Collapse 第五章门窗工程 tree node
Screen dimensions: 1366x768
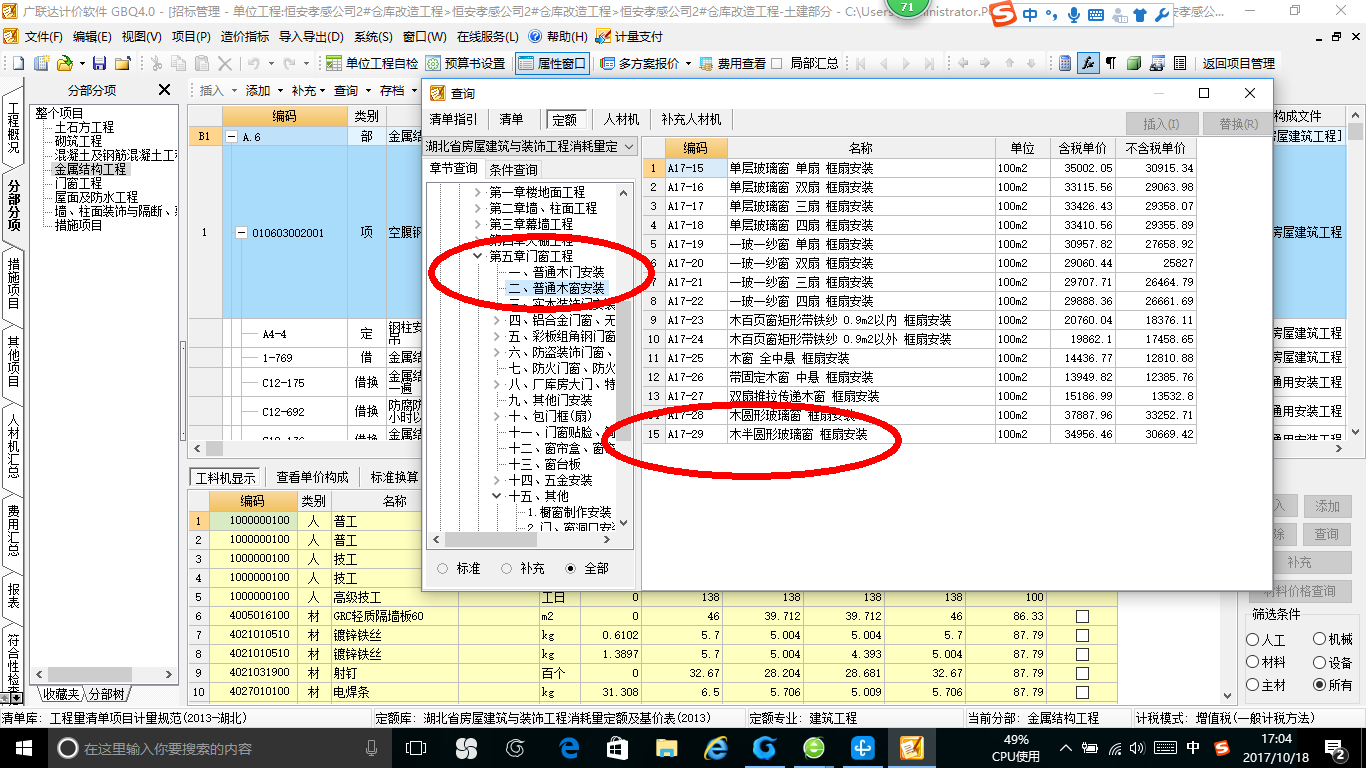pyautogui.click(x=479, y=256)
